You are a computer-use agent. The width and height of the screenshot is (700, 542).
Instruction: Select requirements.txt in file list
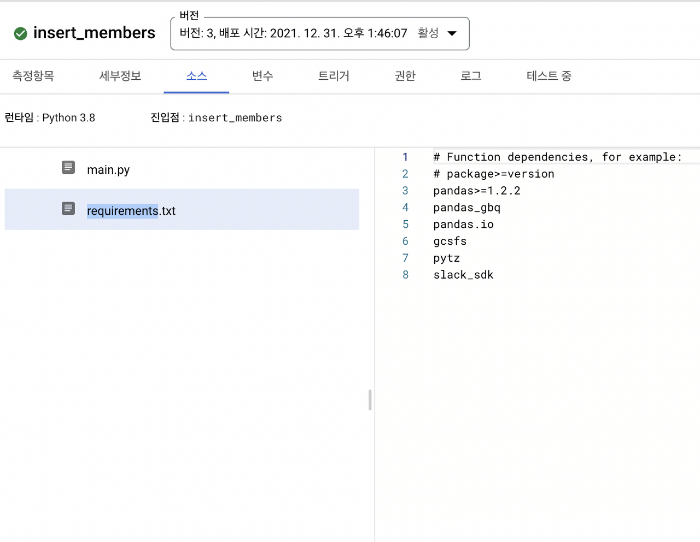182,209
